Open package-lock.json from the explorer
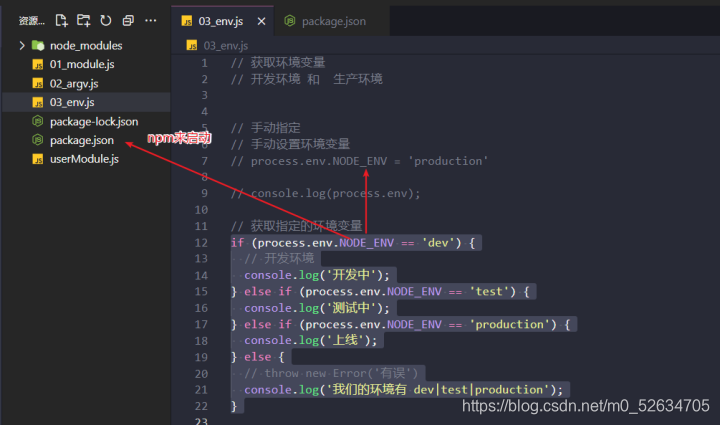 click(94, 122)
